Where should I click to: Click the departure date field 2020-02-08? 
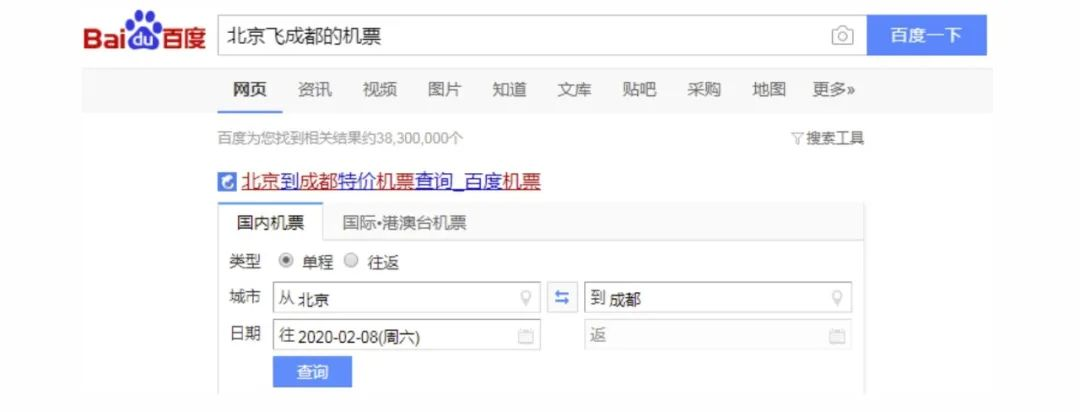click(x=406, y=335)
